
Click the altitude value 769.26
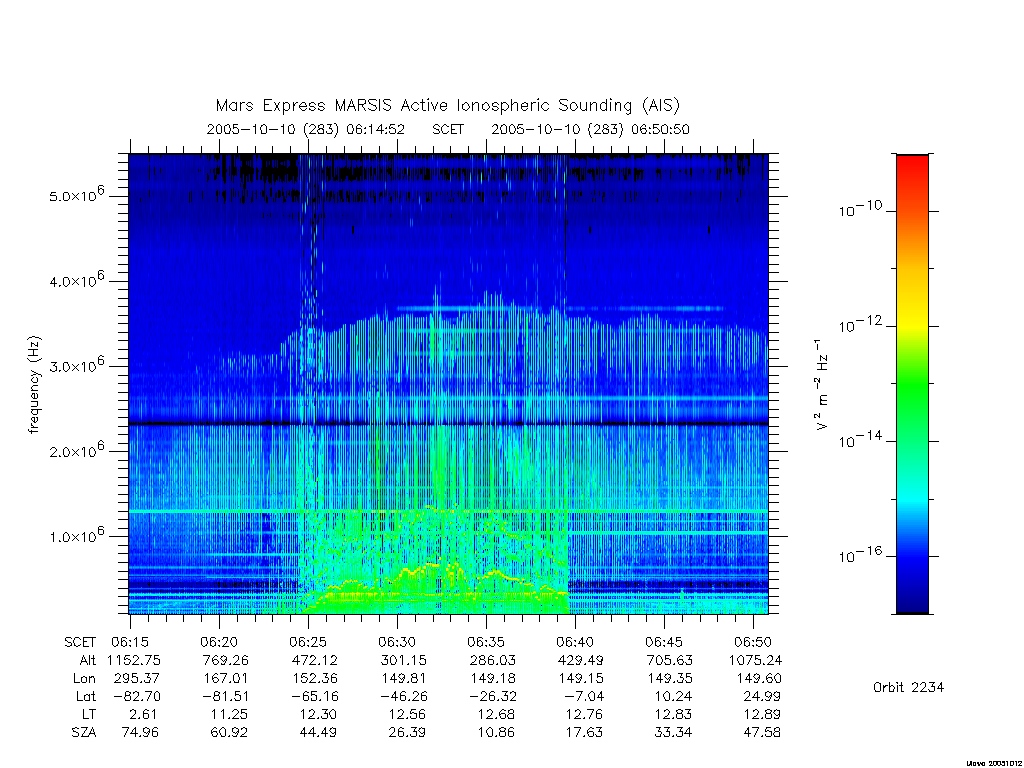(x=226, y=660)
